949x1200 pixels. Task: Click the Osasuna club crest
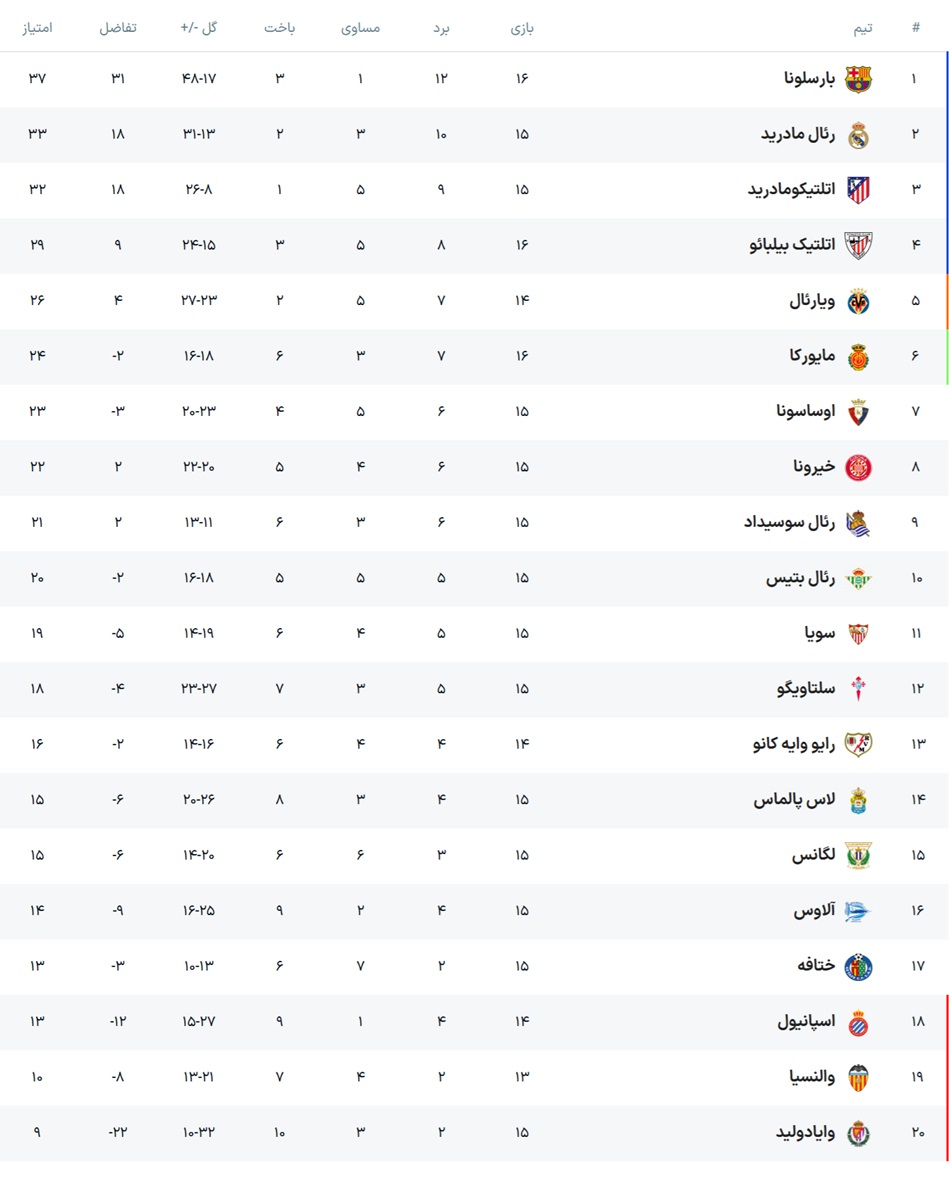click(858, 412)
